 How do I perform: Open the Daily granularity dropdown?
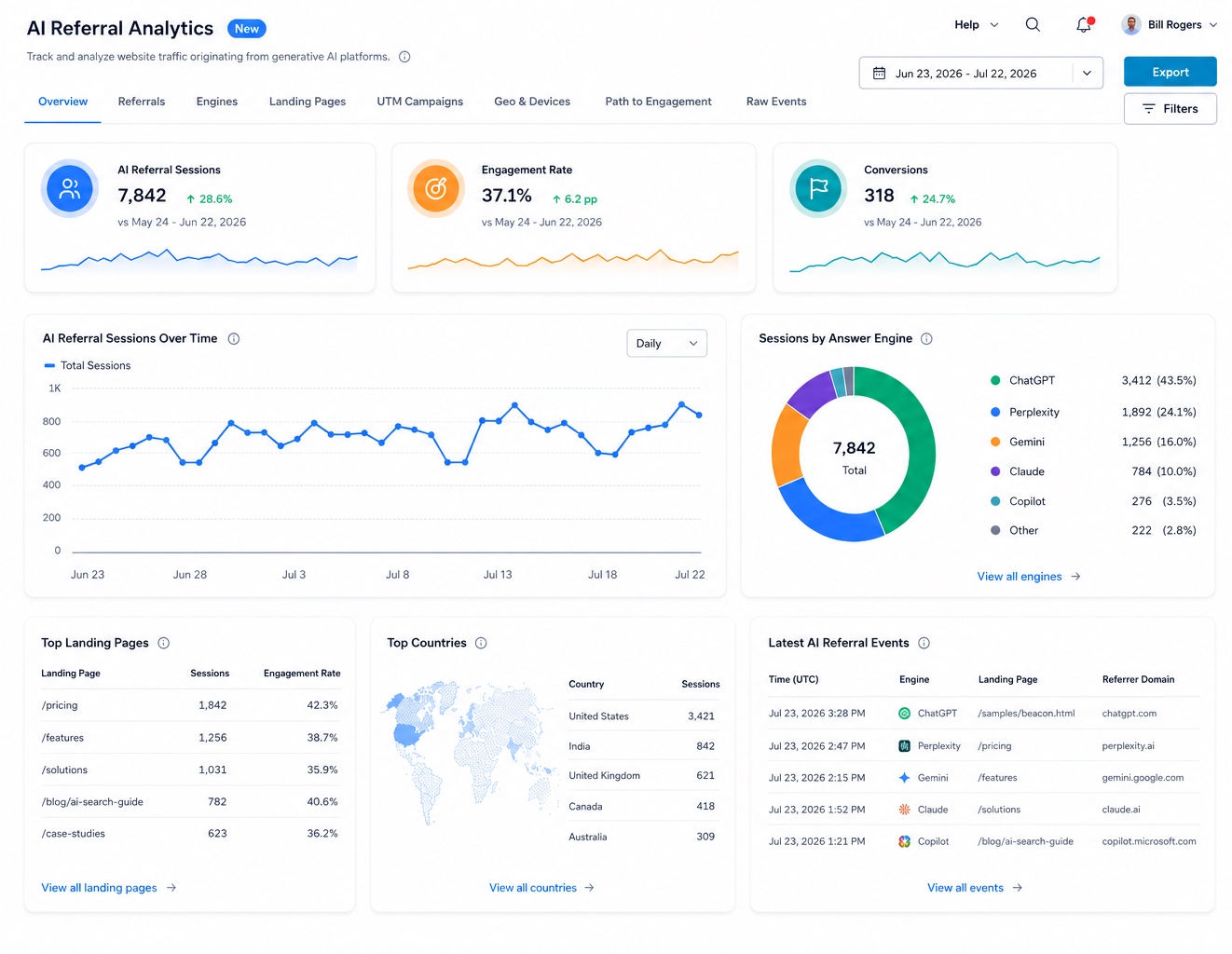click(x=666, y=344)
